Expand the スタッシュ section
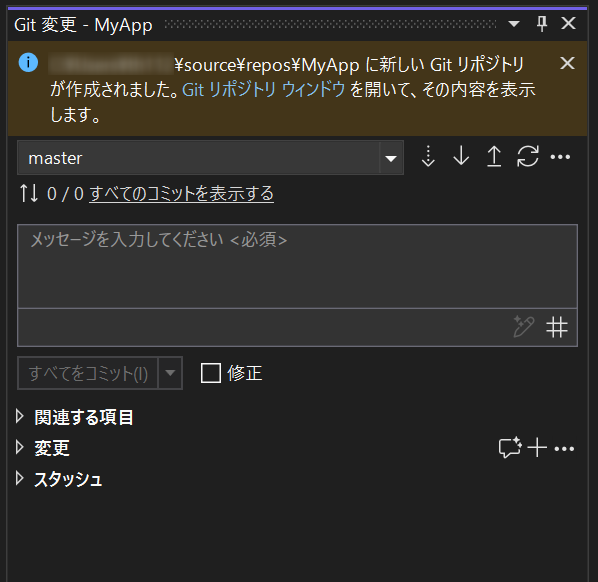598x582 pixels. 19,478
